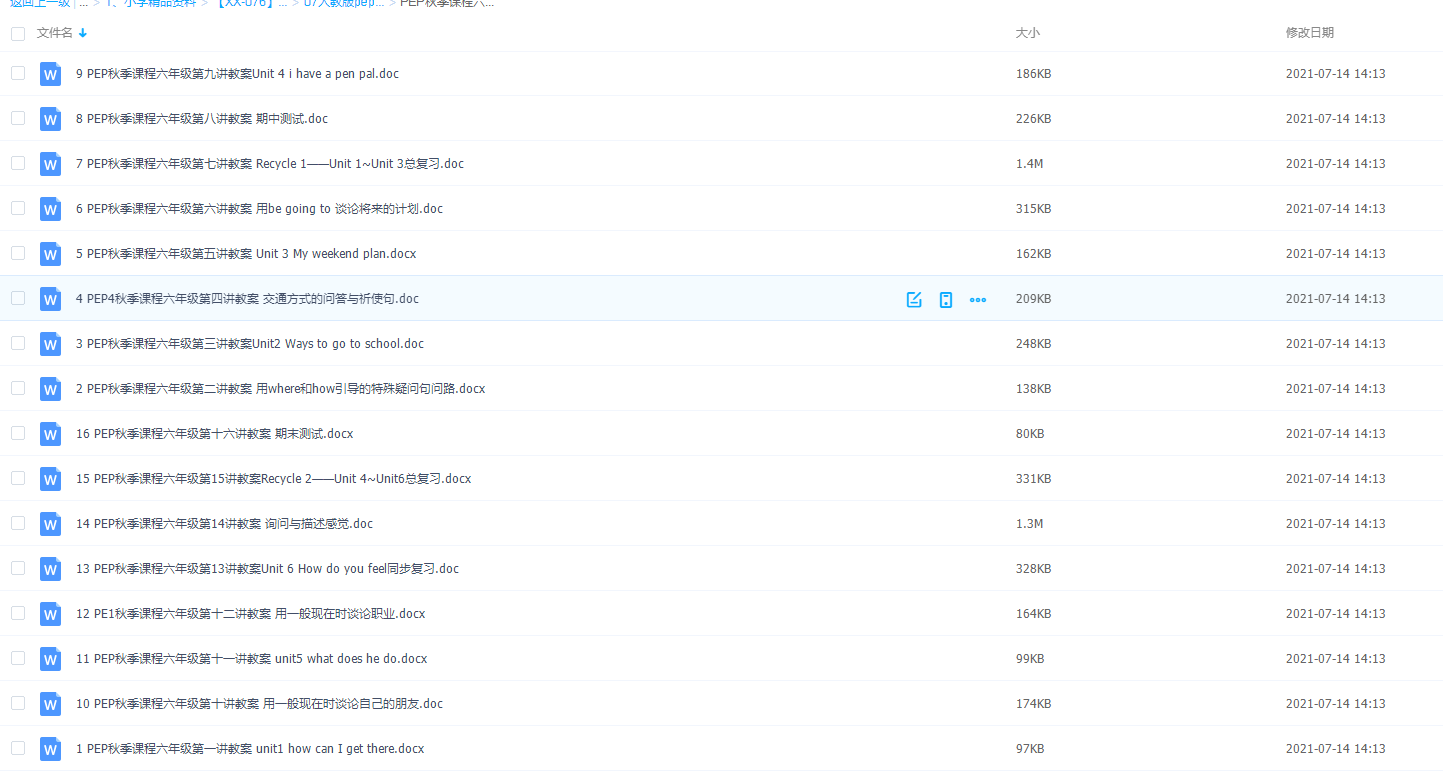
Task: Click Word icon for unit1 how can I get there
Action: click(50, 749)
